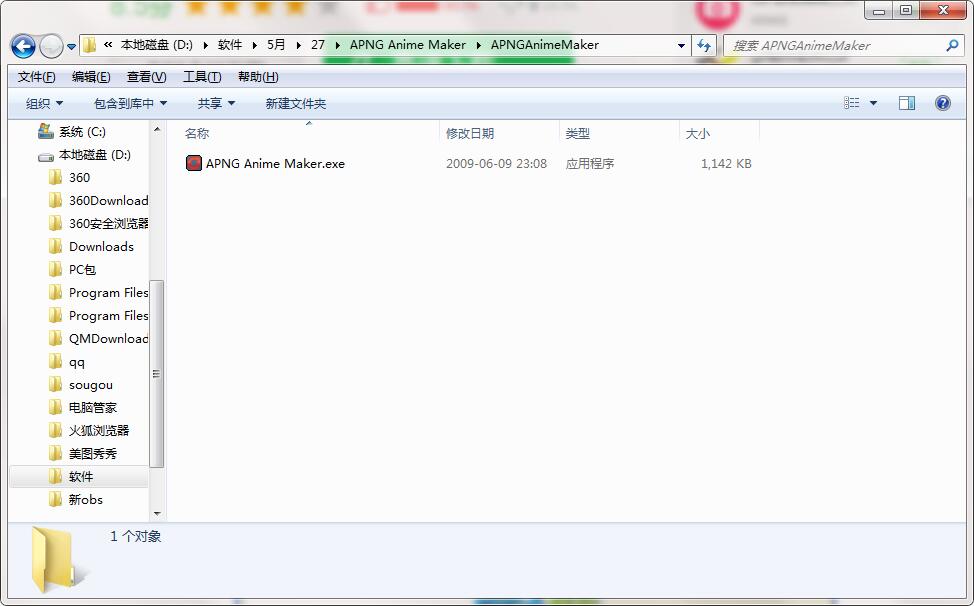
Task: Click folder icon beside 360Download
Action: (55, 200)
